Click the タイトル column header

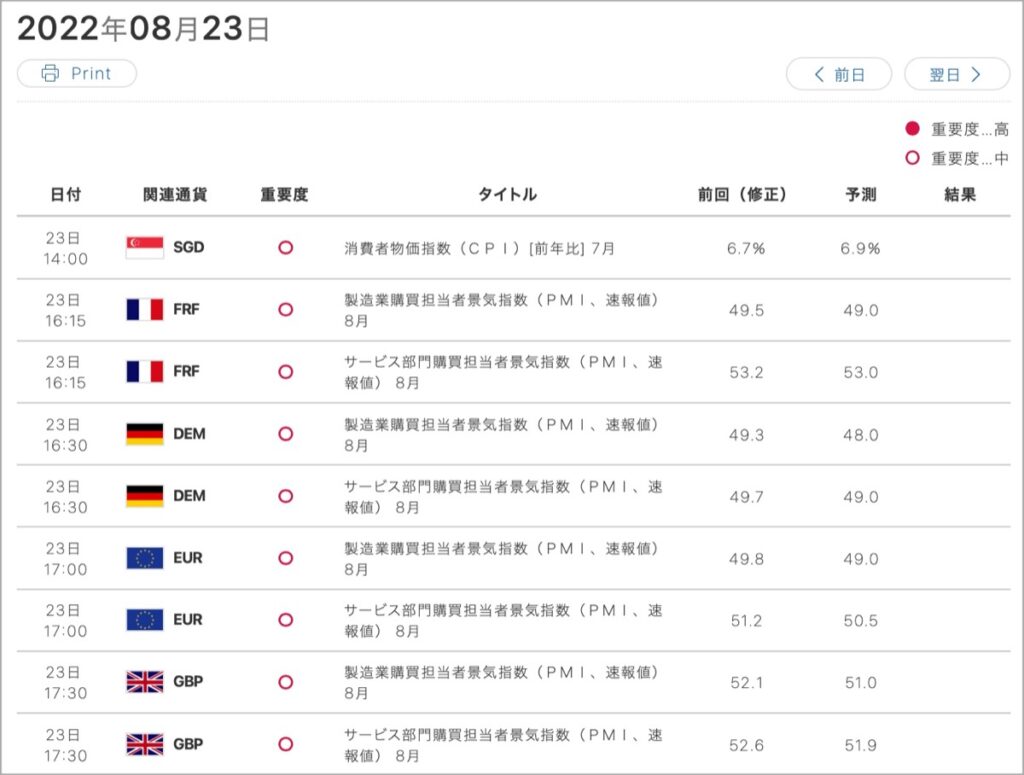[507, 195]
